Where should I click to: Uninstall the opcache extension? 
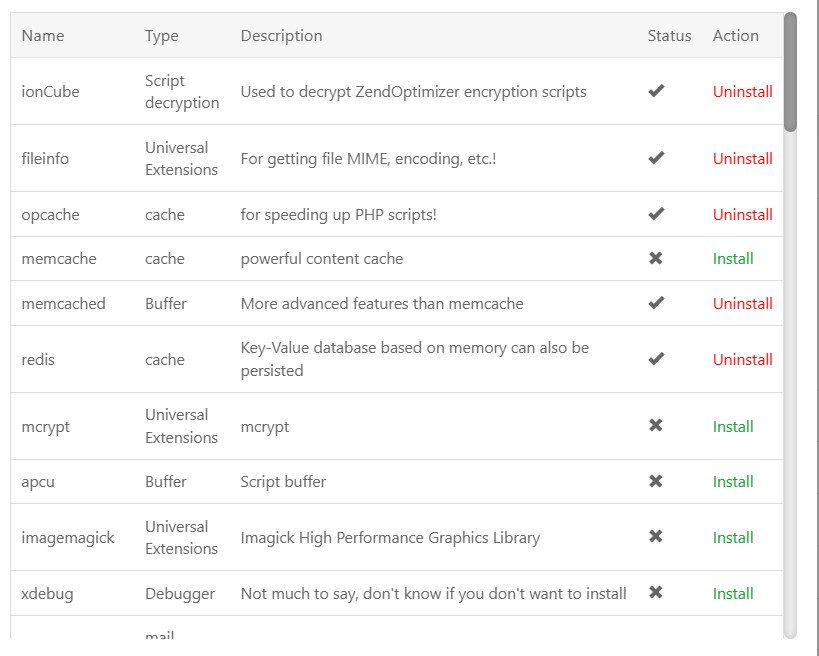point(742,214)
